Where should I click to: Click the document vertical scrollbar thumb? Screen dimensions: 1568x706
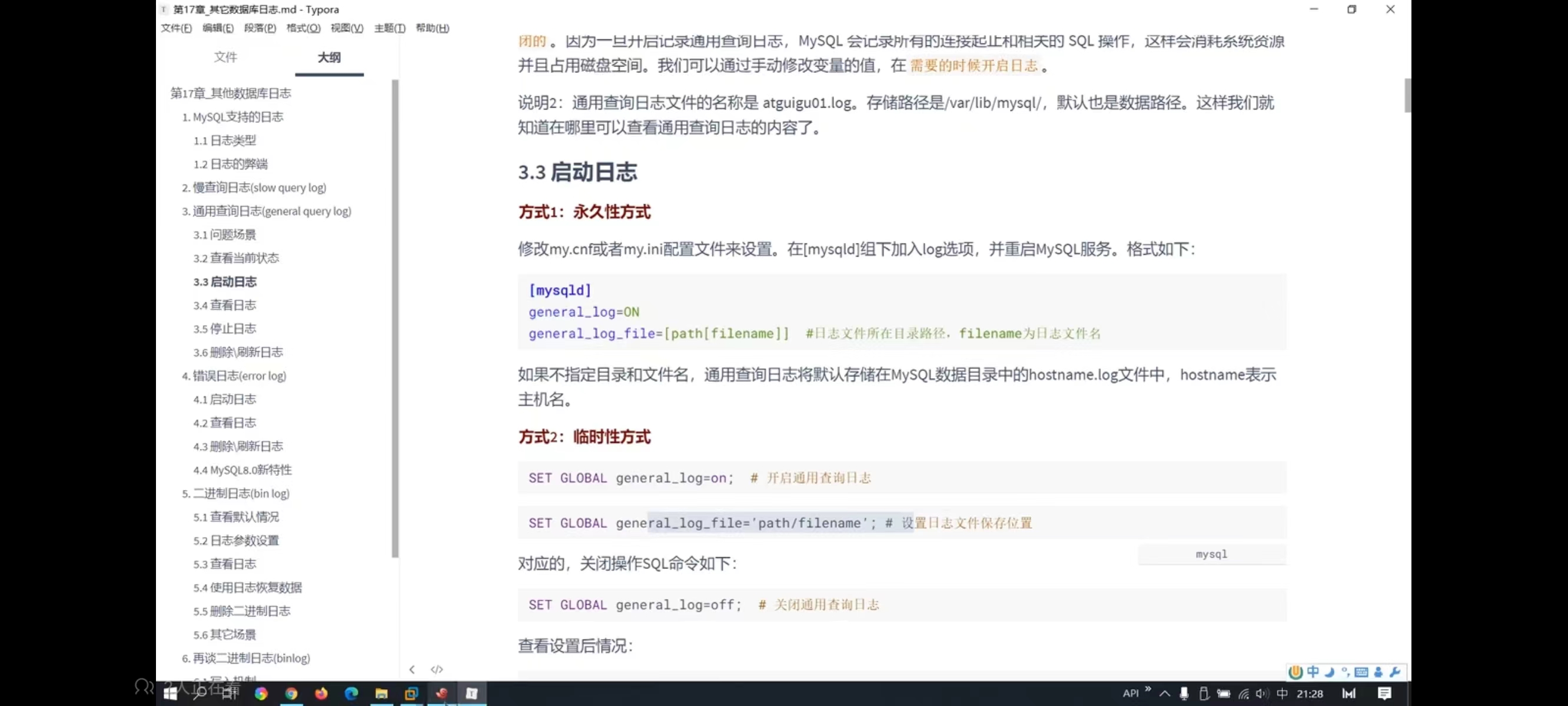[x=1407, y=95]
